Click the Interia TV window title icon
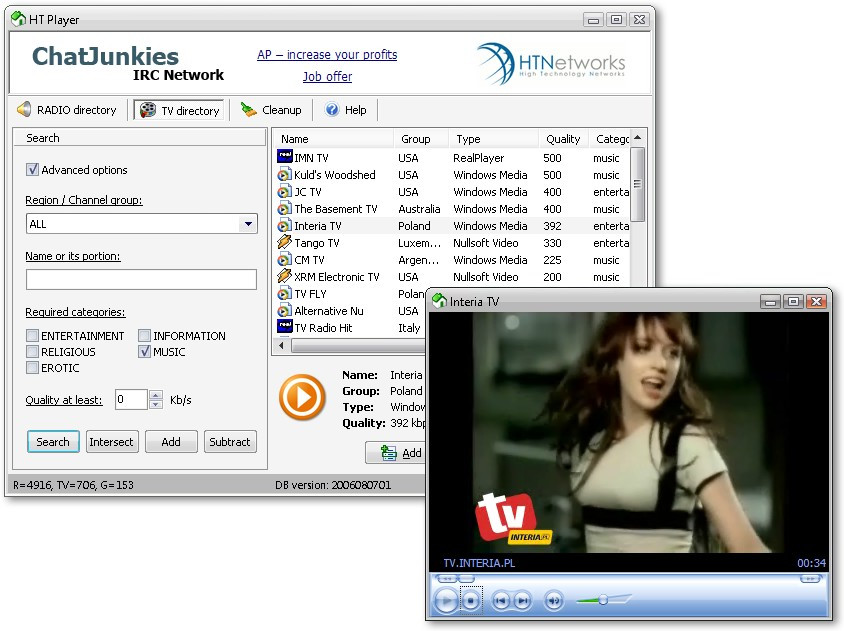This screenshot has height=631, width=844. pyautogui.click(x=440, y=300)
